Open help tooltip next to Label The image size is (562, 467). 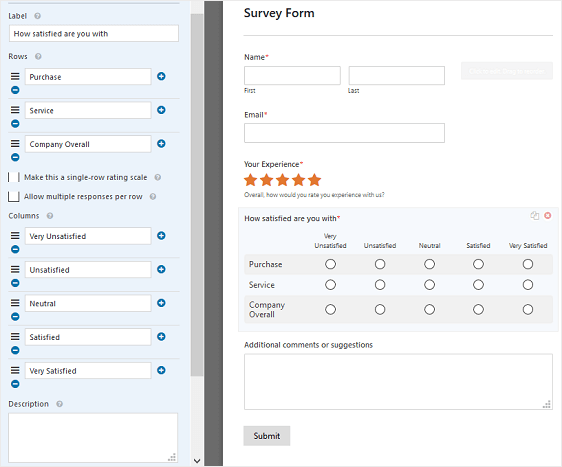37,16
